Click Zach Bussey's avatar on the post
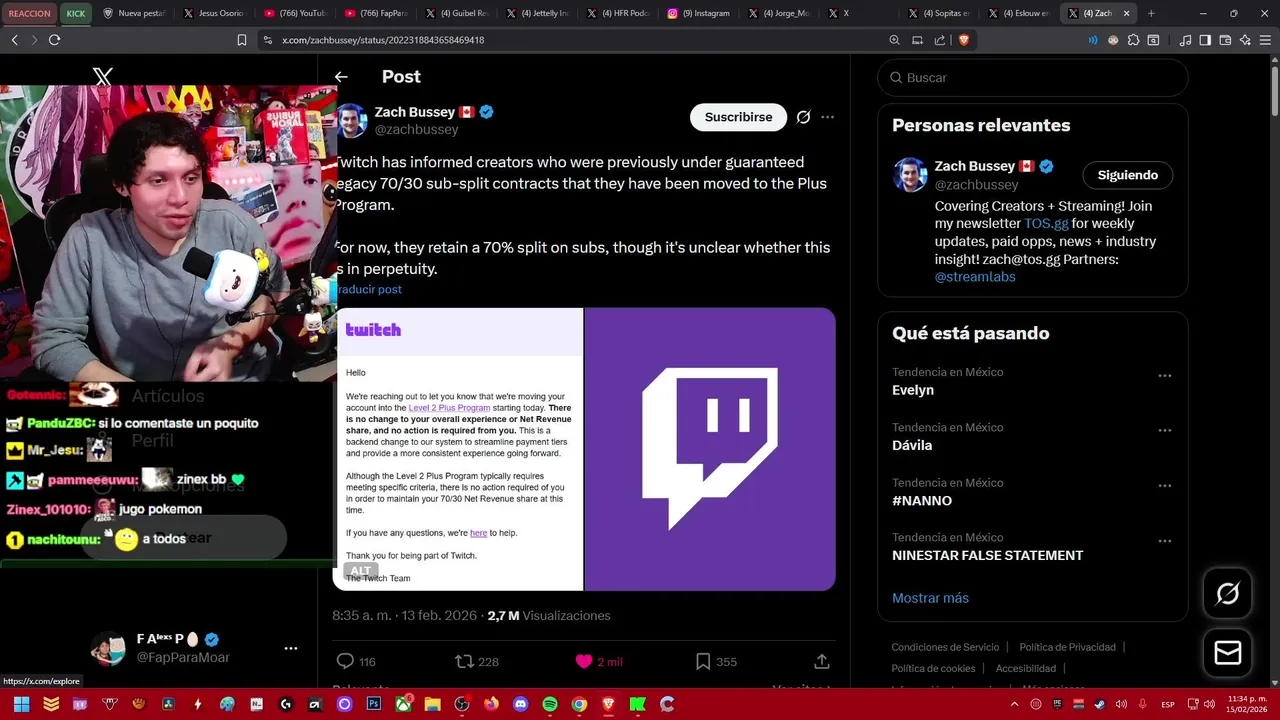This screenshot has width=1280, height=720. point(351,121)
